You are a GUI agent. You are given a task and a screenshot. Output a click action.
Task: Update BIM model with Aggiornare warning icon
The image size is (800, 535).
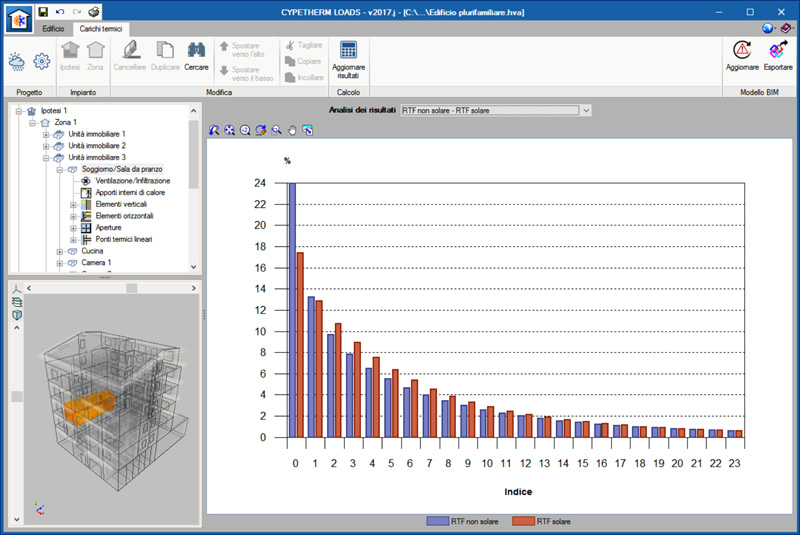[x=742, y=56]
